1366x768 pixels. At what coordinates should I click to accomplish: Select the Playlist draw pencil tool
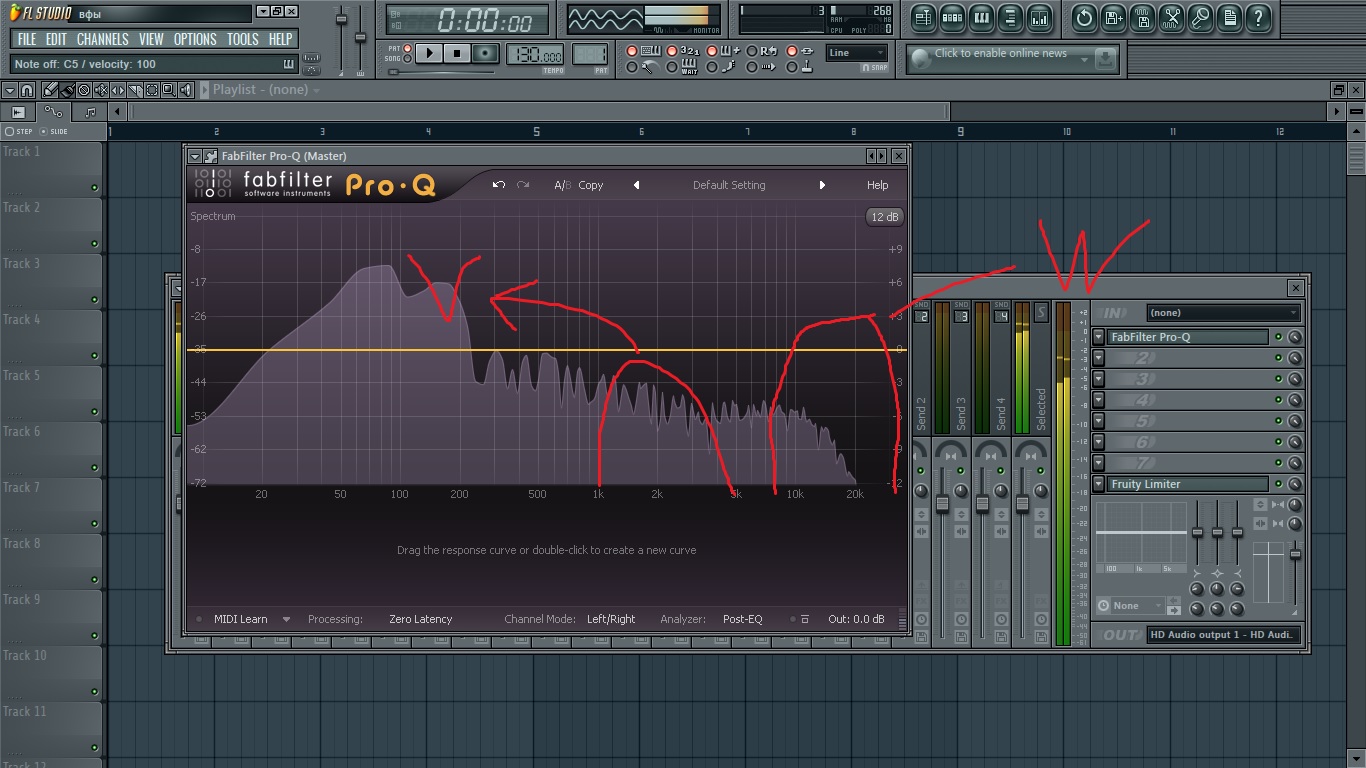click(x=50, y=90)
